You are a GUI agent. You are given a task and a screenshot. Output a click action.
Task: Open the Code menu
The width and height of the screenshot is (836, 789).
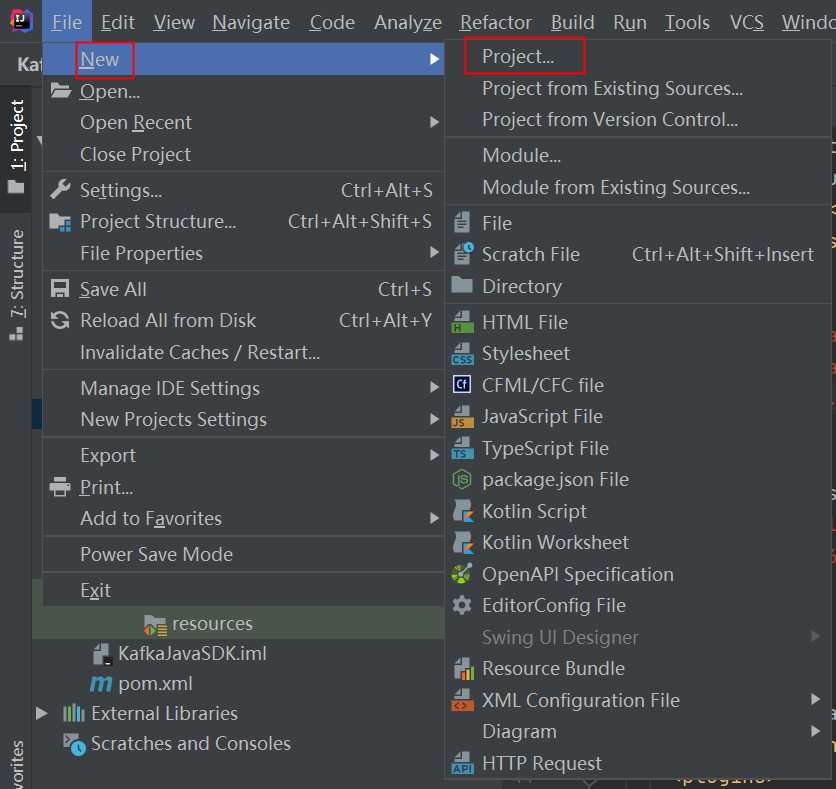332,22
